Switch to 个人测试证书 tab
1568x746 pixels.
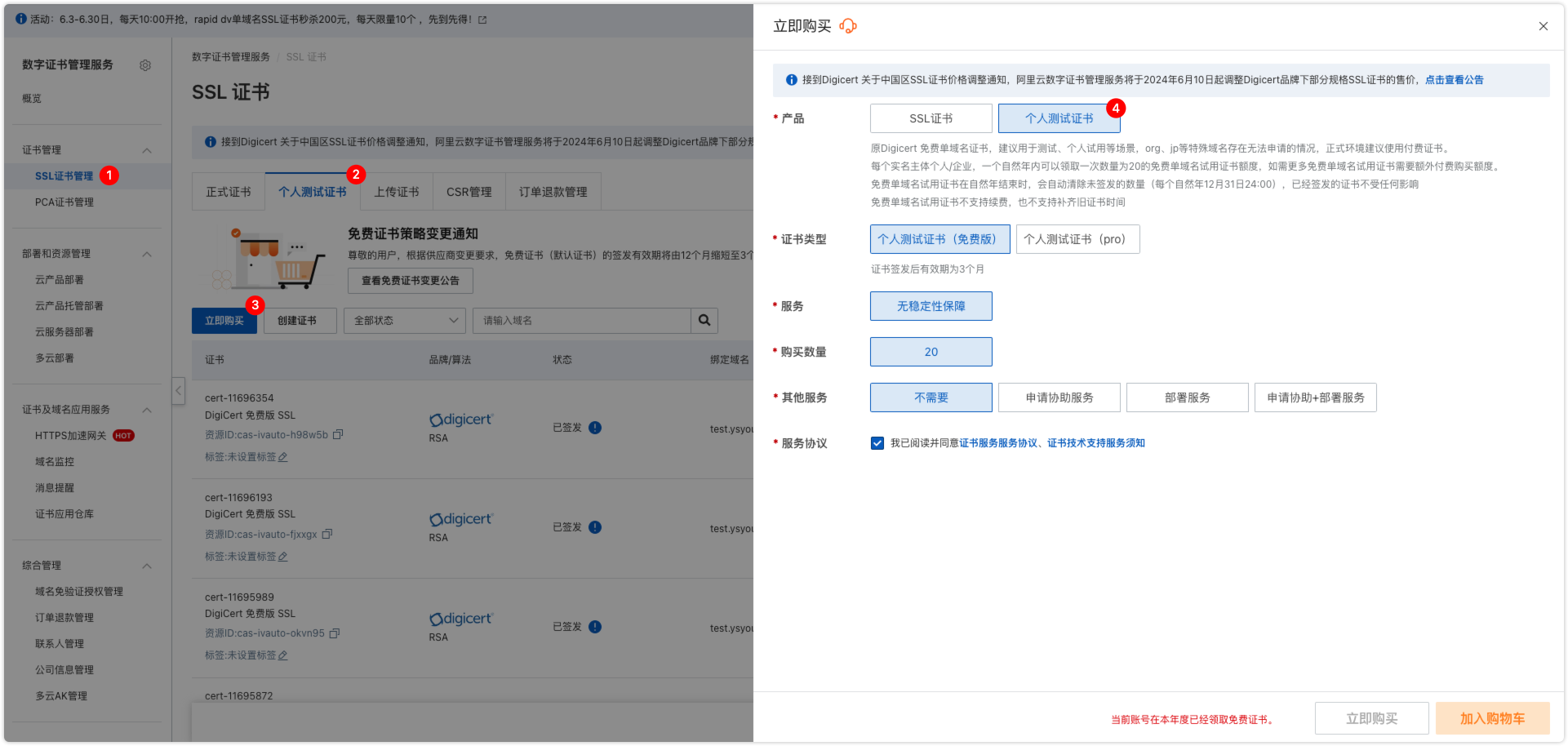click(313, 192)
